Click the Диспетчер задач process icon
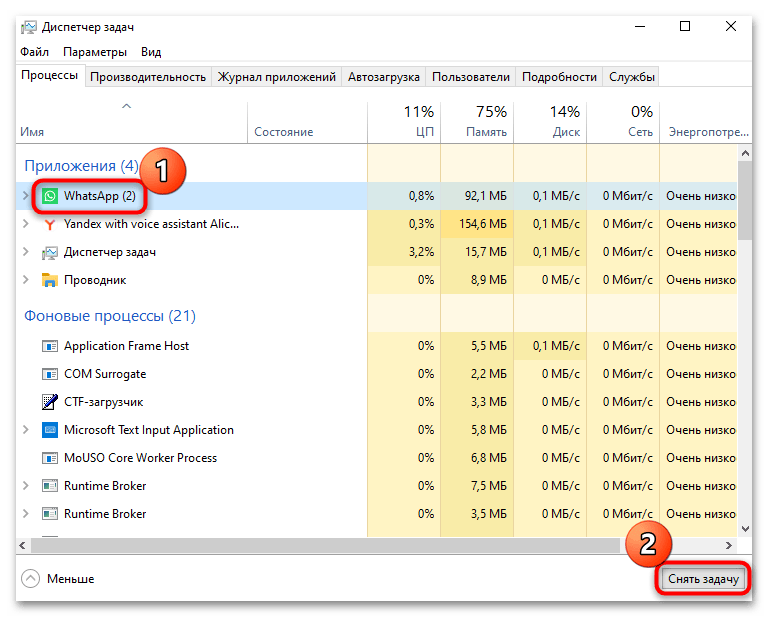The image size is (768, 617). [x=49, y=253]
